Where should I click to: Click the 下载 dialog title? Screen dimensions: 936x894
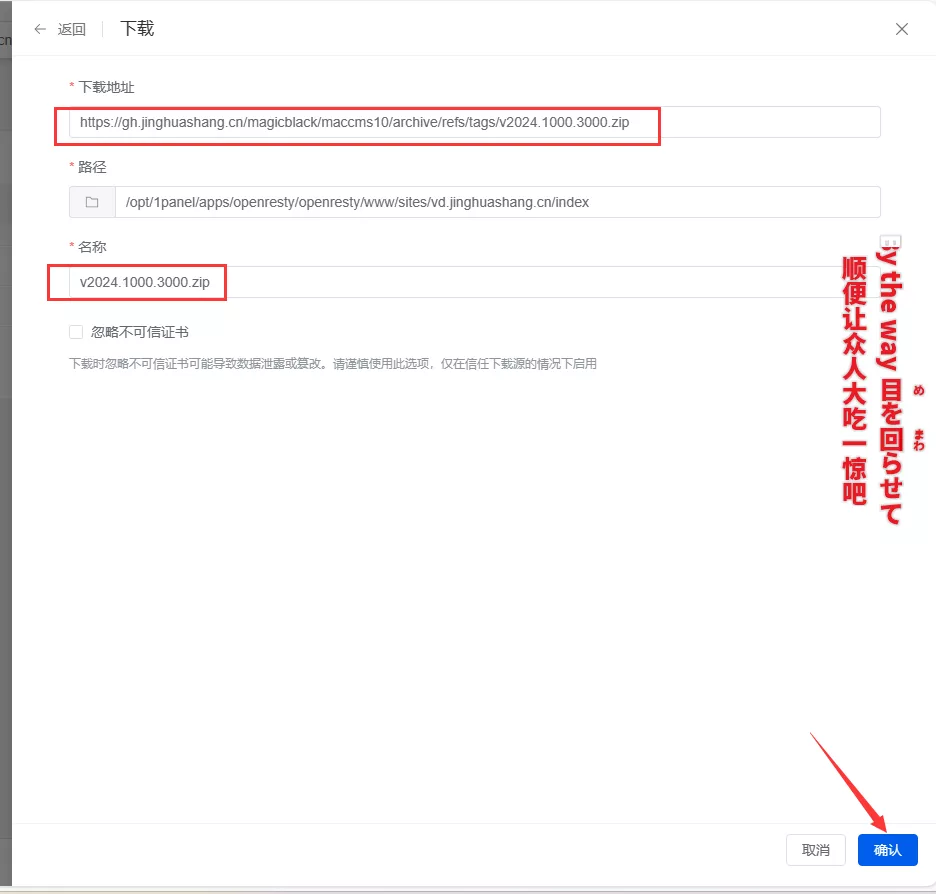click(x=137, y=28)
